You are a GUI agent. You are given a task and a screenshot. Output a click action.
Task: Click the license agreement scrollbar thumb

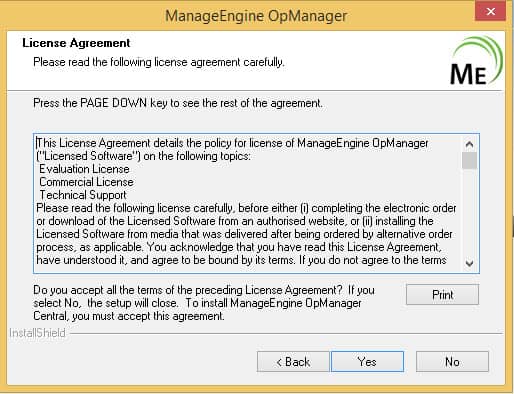point(469,161)
